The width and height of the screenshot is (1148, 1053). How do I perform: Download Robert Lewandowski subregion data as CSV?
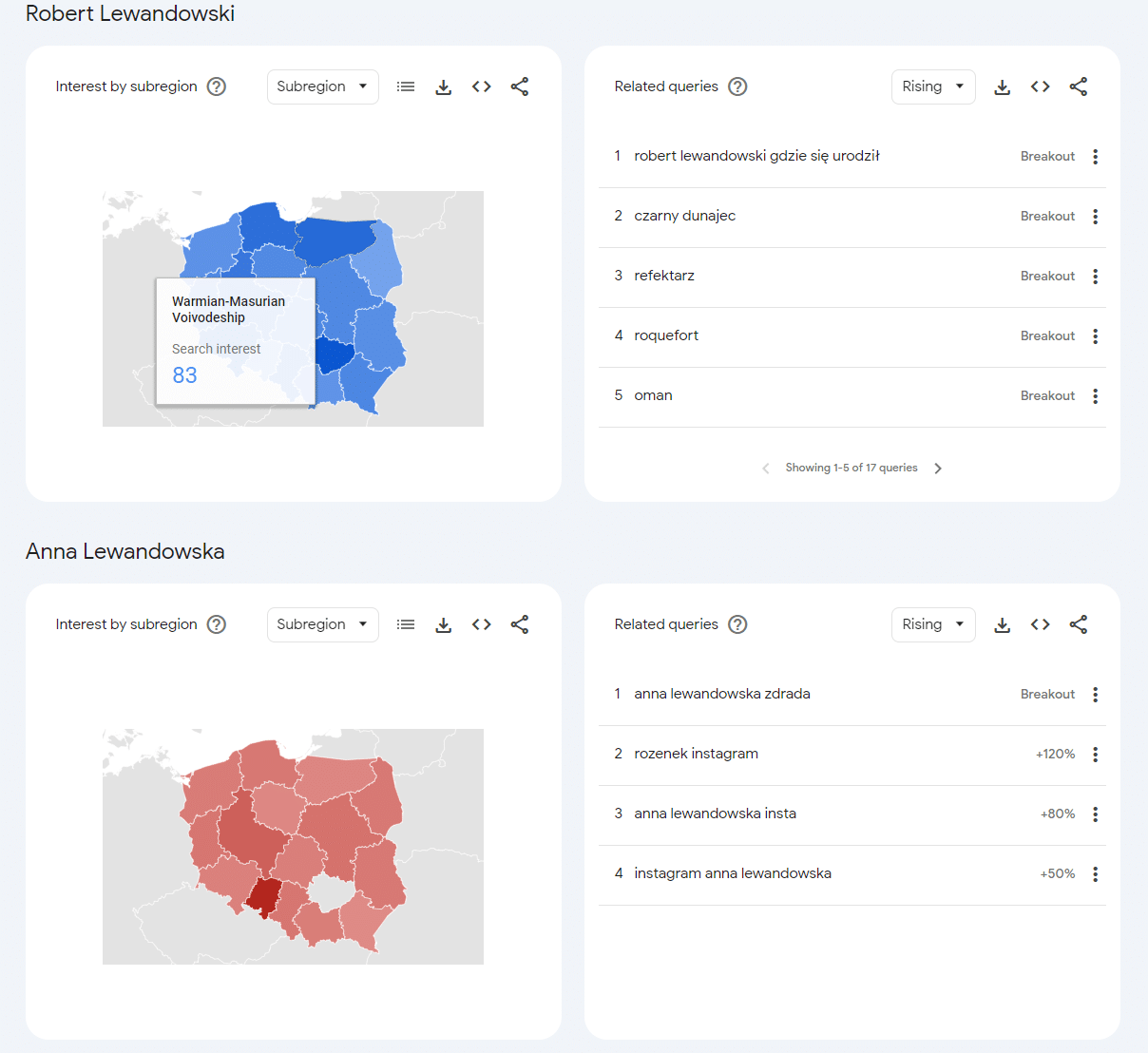coord(444,86)
